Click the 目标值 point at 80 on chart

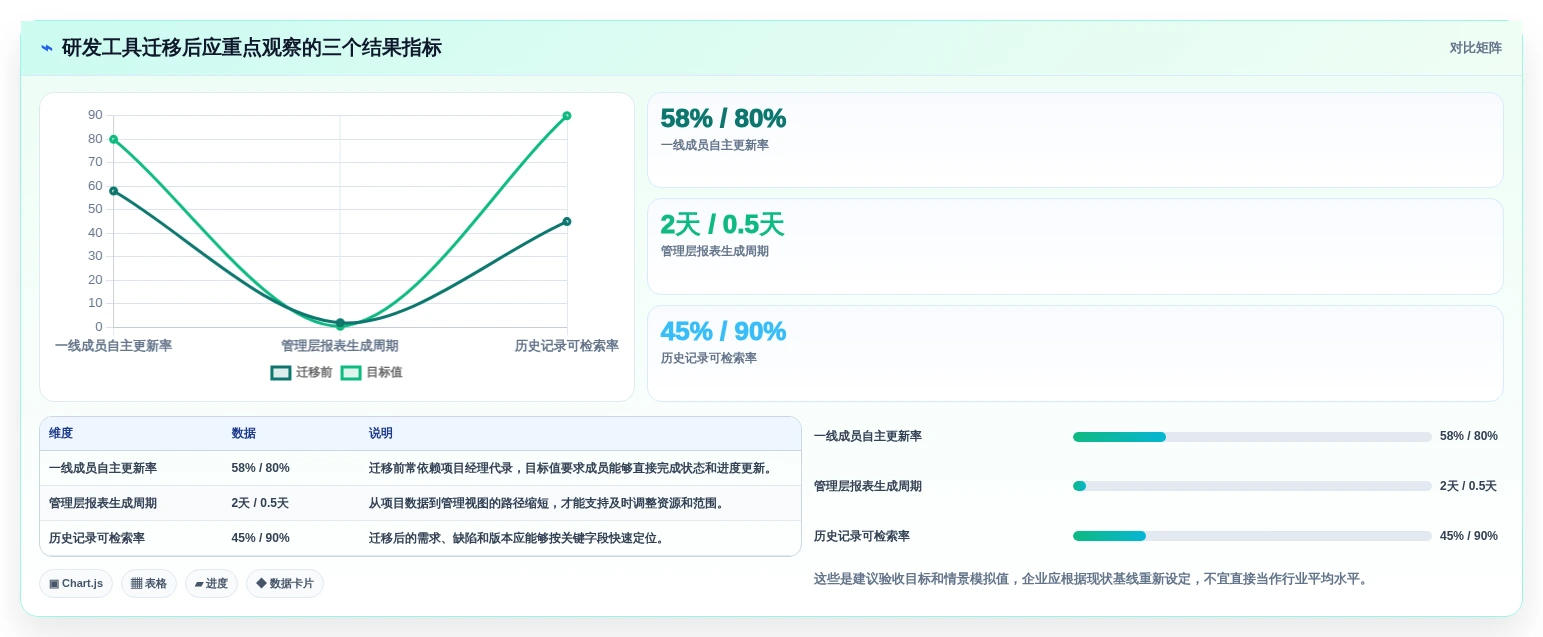pos(113,139)
